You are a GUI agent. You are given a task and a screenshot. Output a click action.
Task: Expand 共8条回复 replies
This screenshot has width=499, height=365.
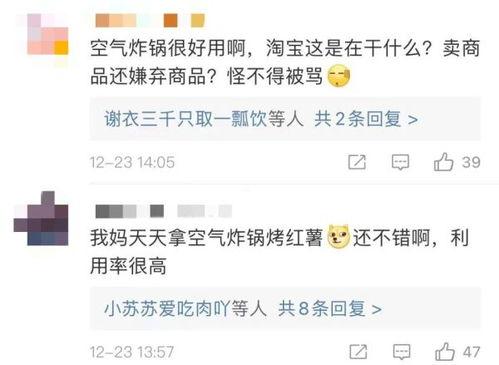[x=330, y=308]
